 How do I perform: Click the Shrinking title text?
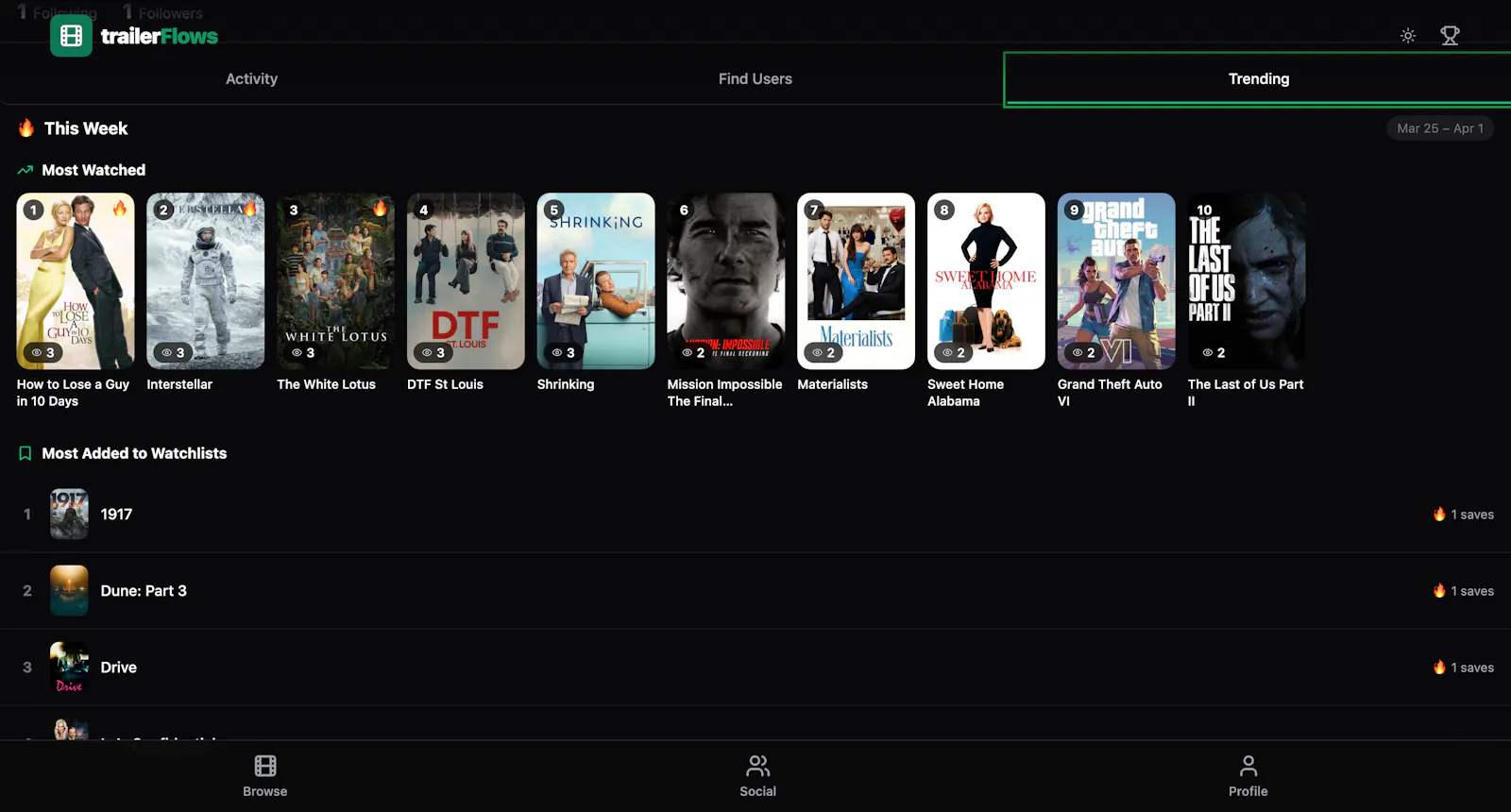pos(566,384)
